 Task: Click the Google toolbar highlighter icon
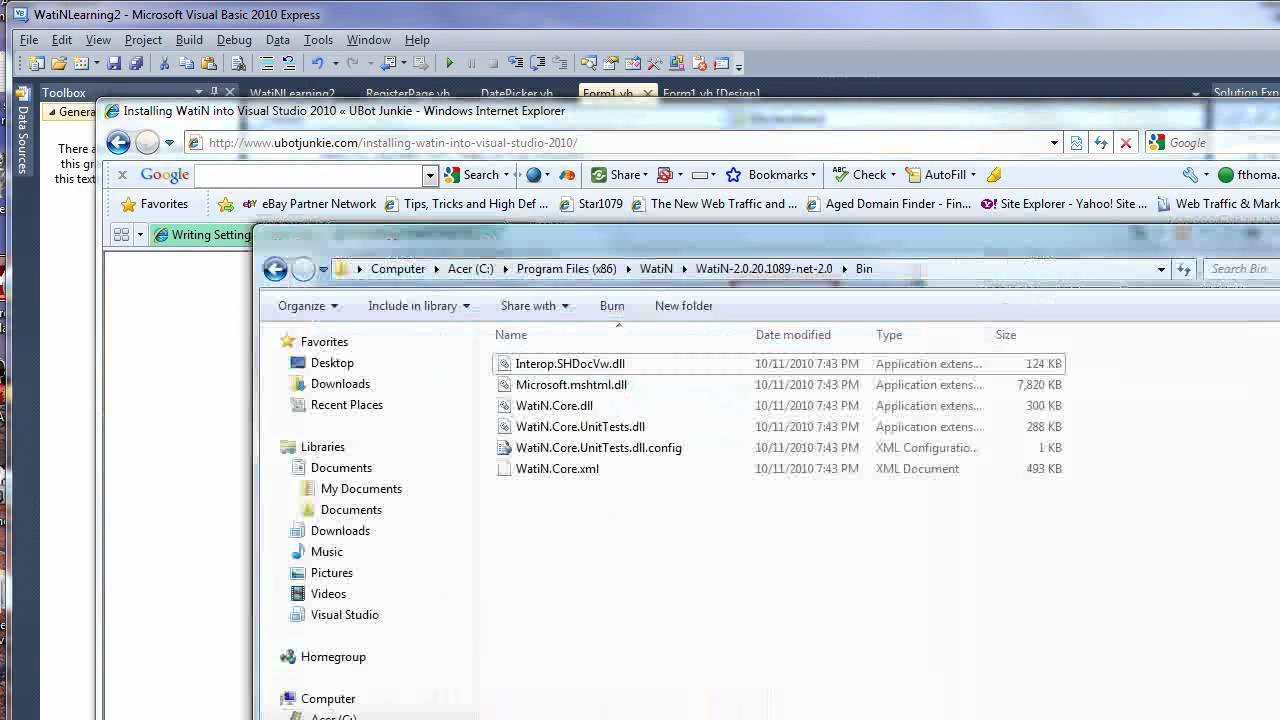994,175
